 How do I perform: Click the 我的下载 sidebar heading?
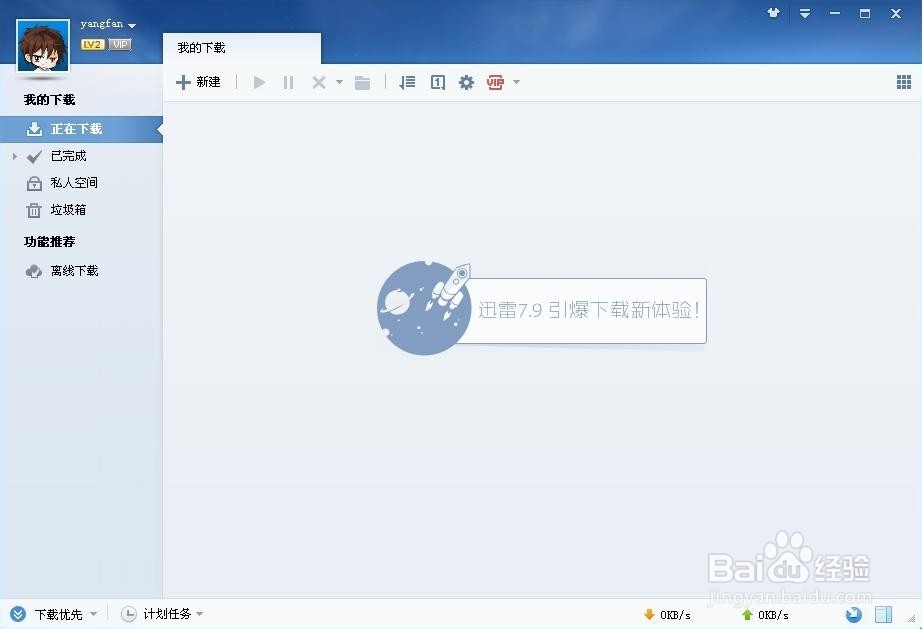[x=49, y=100]
